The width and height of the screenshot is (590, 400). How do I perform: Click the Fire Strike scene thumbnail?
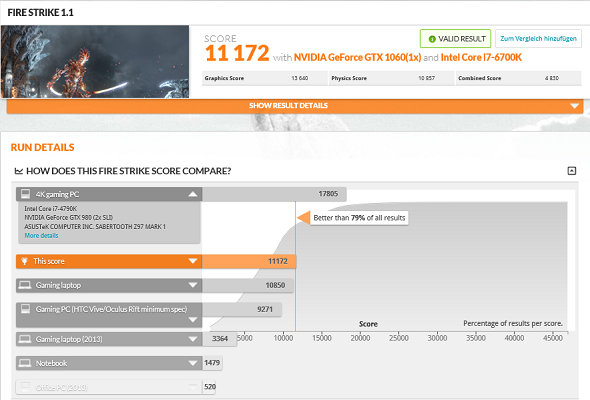point(95,62)
